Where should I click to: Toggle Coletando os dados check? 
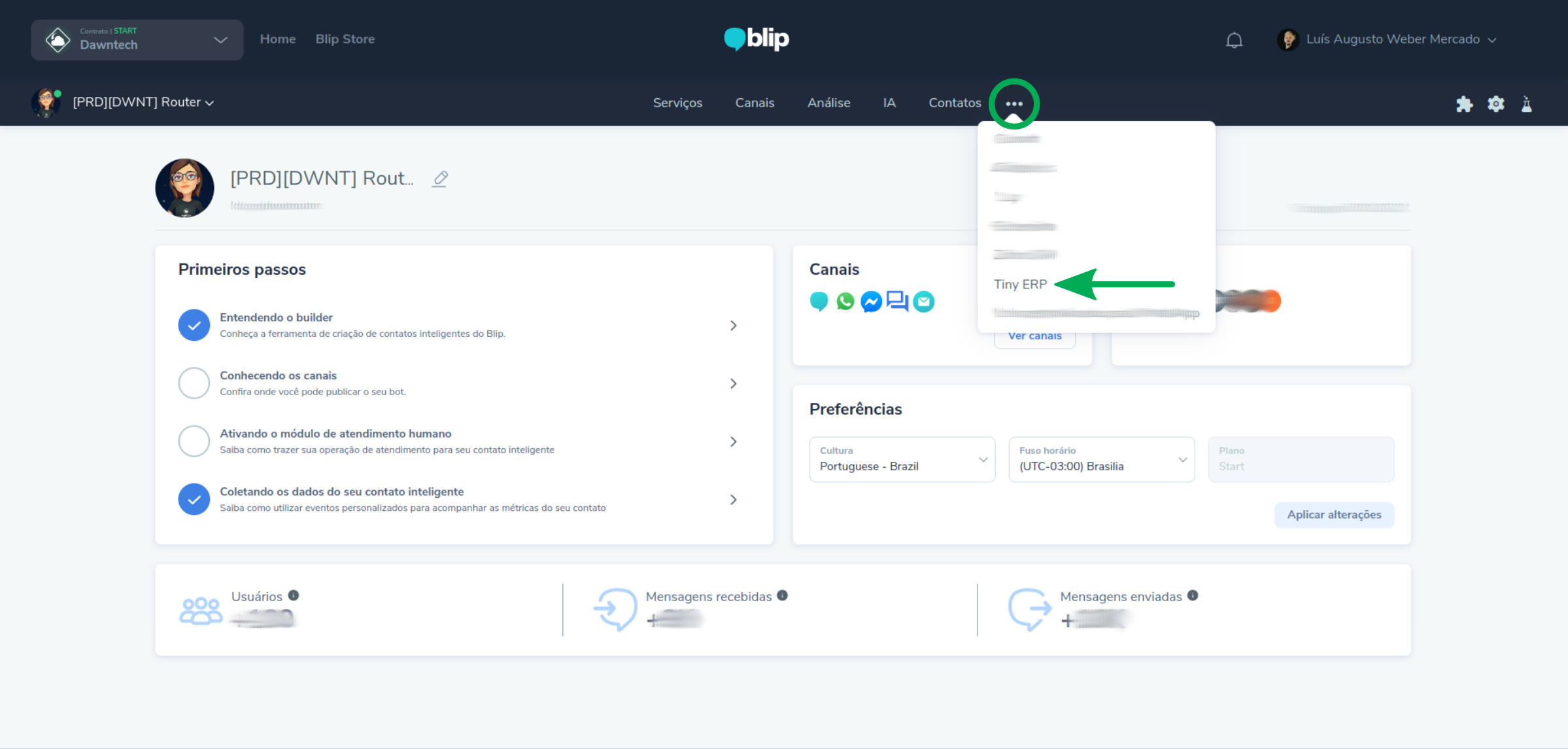point(194,499)
